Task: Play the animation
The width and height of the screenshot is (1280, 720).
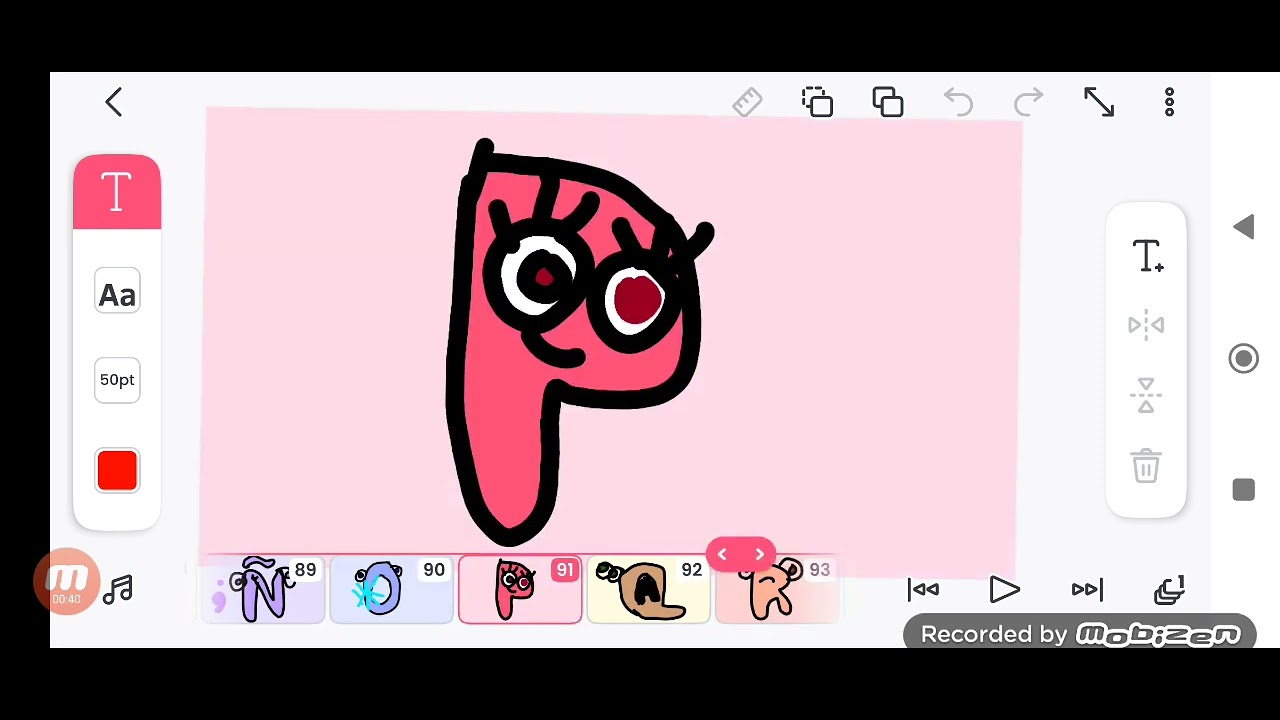Action: click(1004, 590)
